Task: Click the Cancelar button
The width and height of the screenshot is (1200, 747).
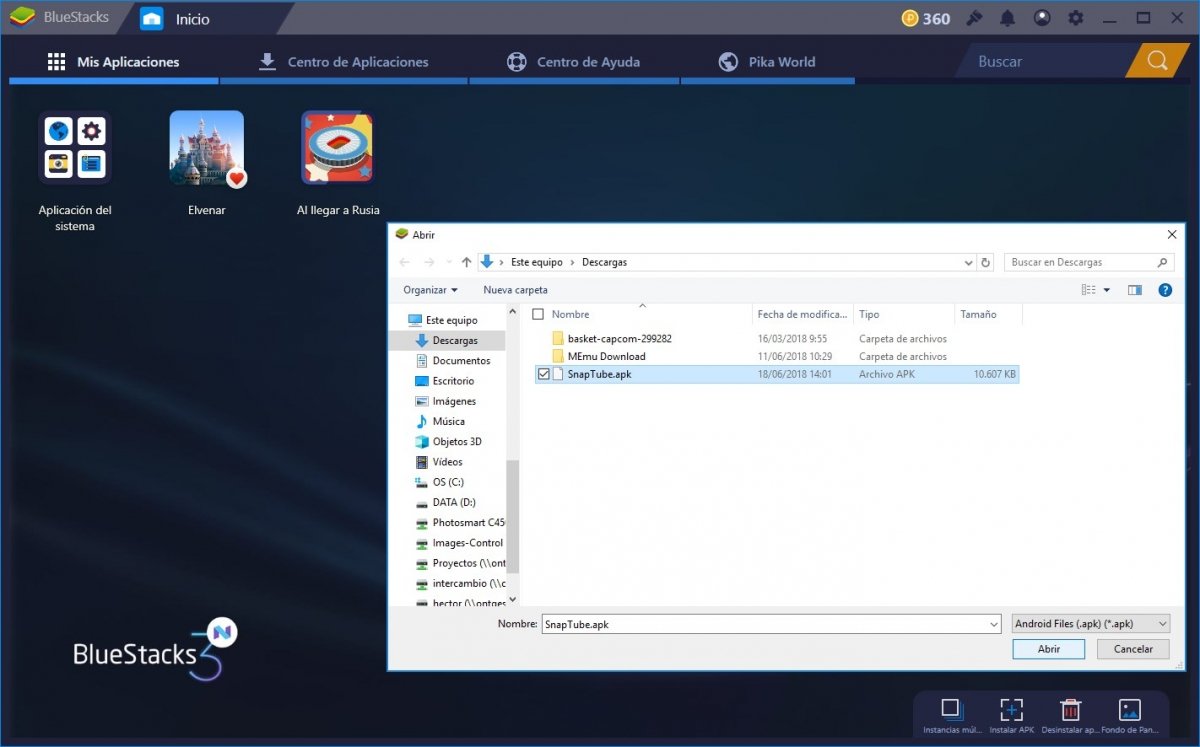Action: pyautogui.click(x=1132, y=649)
